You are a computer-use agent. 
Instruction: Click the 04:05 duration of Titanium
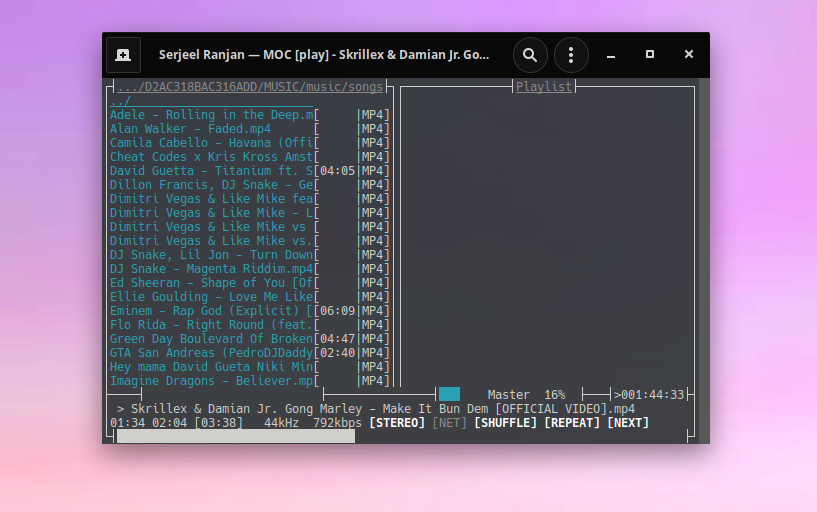tap(338, 171)
